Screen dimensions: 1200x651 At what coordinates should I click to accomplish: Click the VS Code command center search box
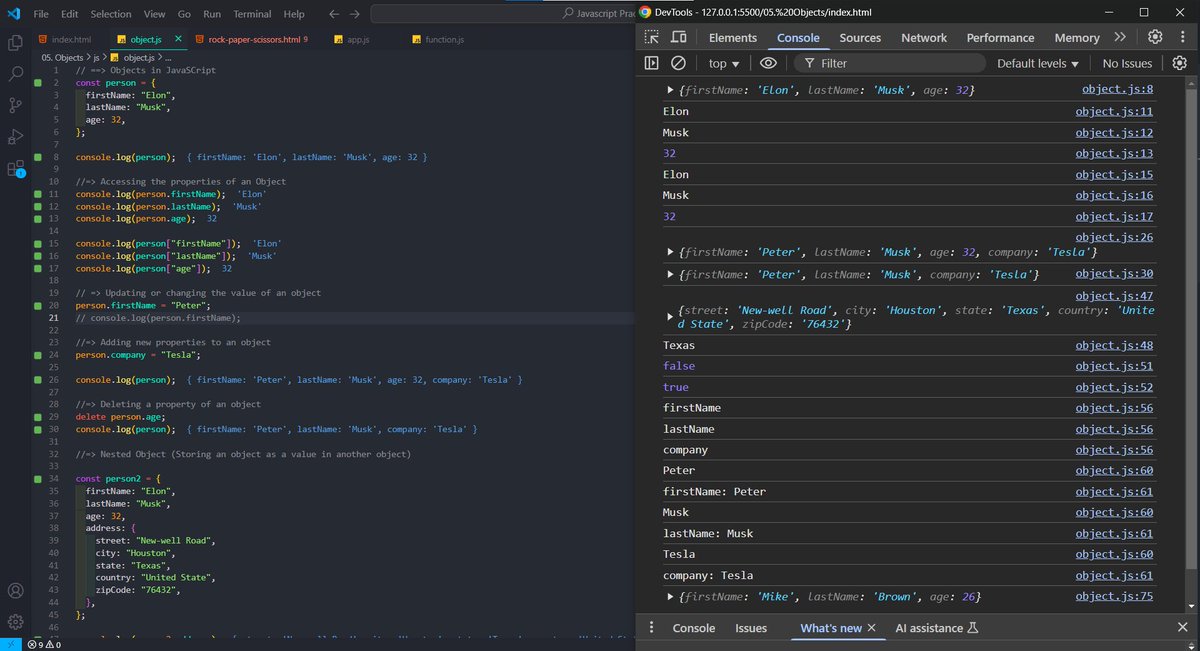pyautogui.click(x=503, y=14)
